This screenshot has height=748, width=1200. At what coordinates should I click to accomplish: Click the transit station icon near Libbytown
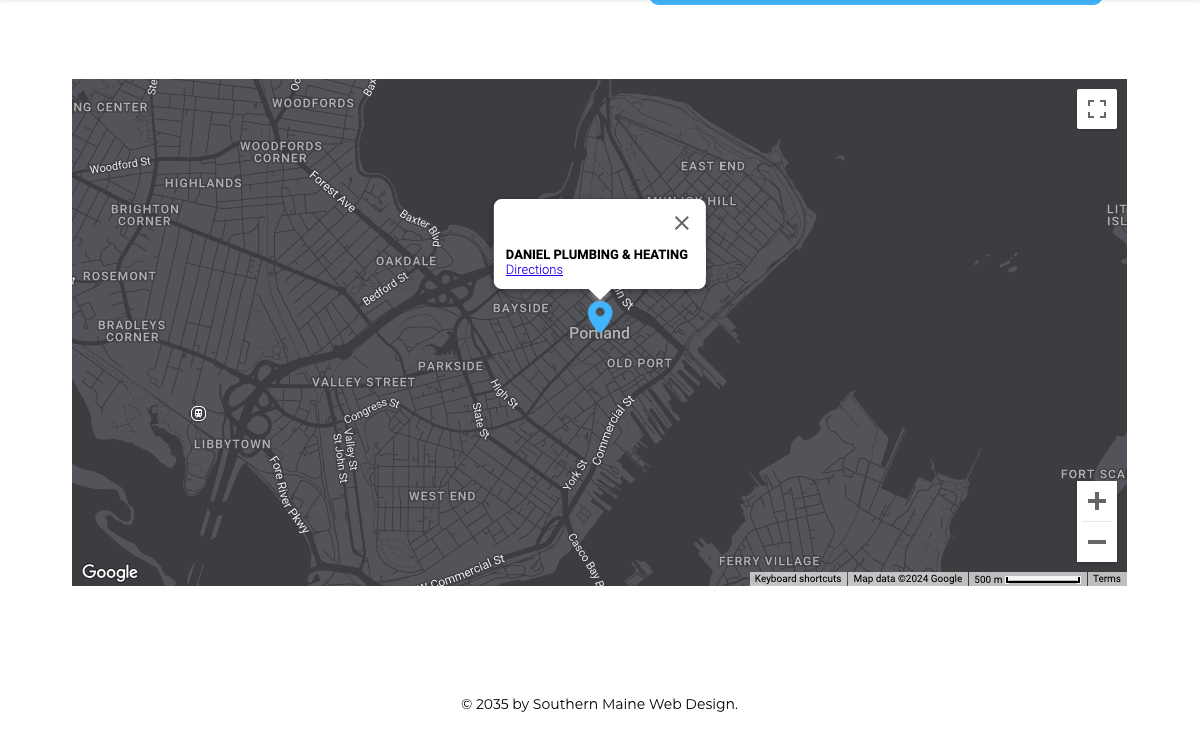[x=198, y=413]
